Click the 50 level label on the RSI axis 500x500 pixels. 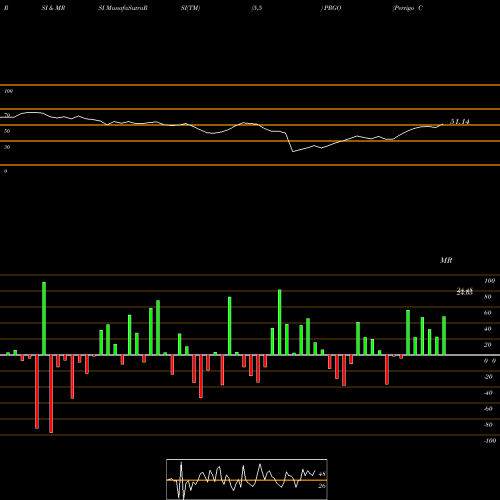(x=7, y=131)
